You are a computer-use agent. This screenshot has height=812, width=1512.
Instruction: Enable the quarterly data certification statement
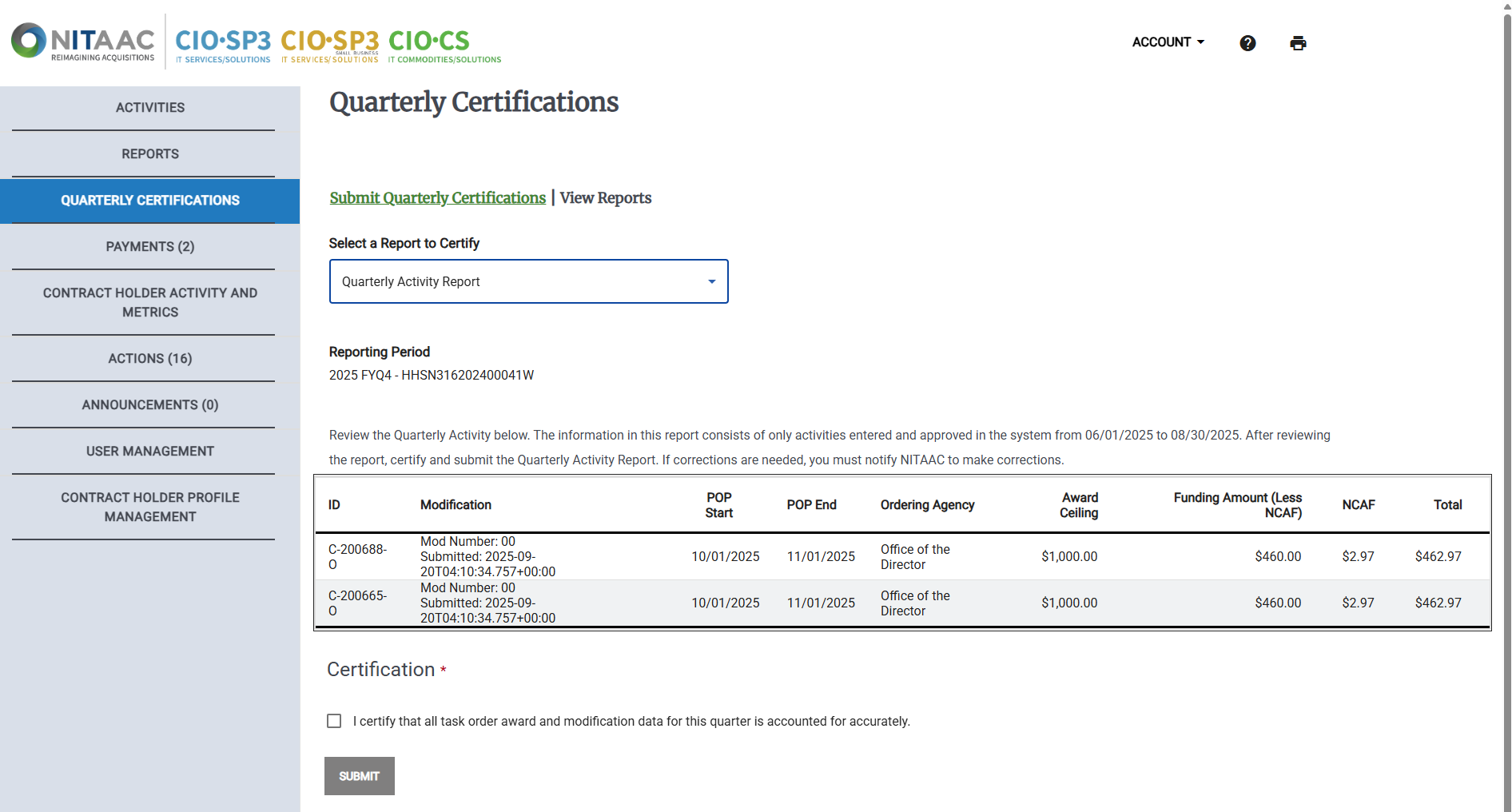pyautogui.click(x=334, y=721)
